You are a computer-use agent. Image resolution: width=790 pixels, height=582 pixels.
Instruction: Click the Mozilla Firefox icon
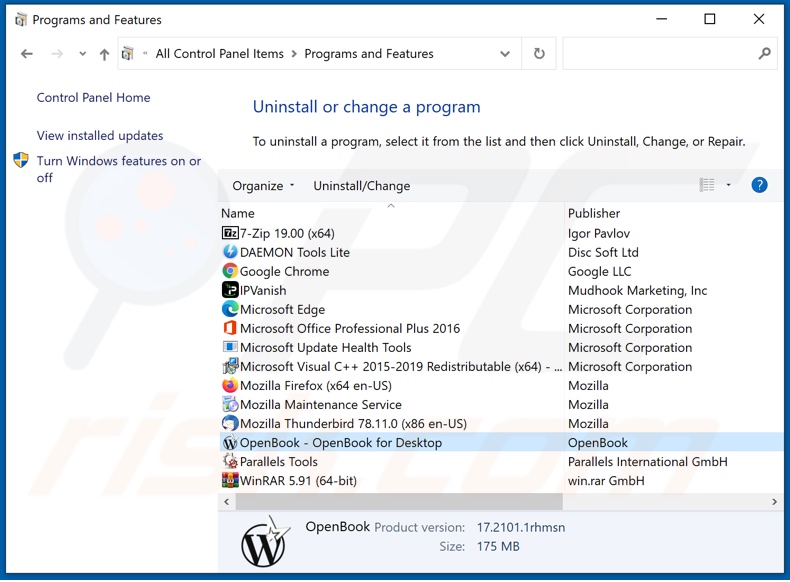tap(230, 385)
